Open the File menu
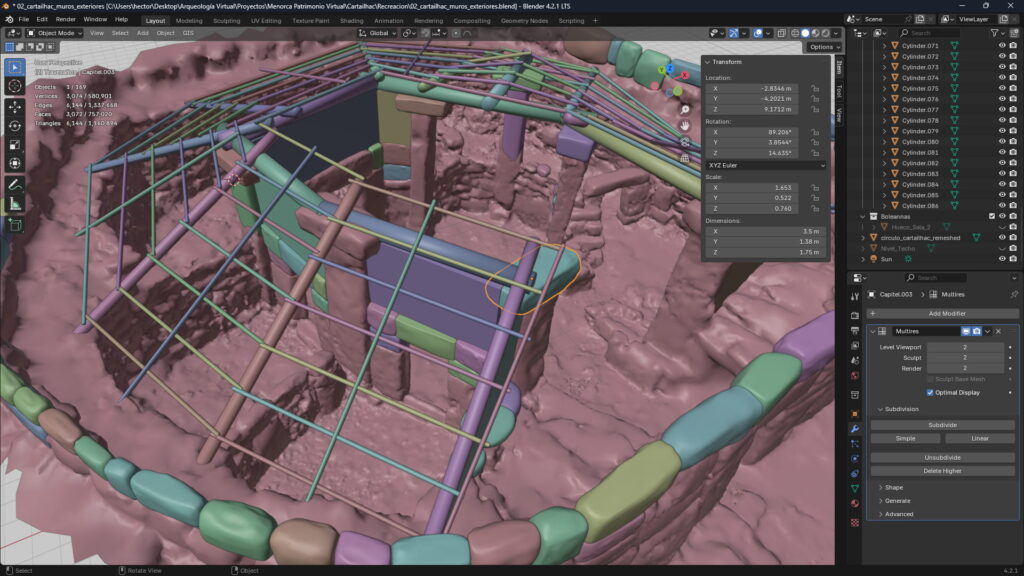The height and width of the screenshot is (576, 1024). [x=24, y=20]
